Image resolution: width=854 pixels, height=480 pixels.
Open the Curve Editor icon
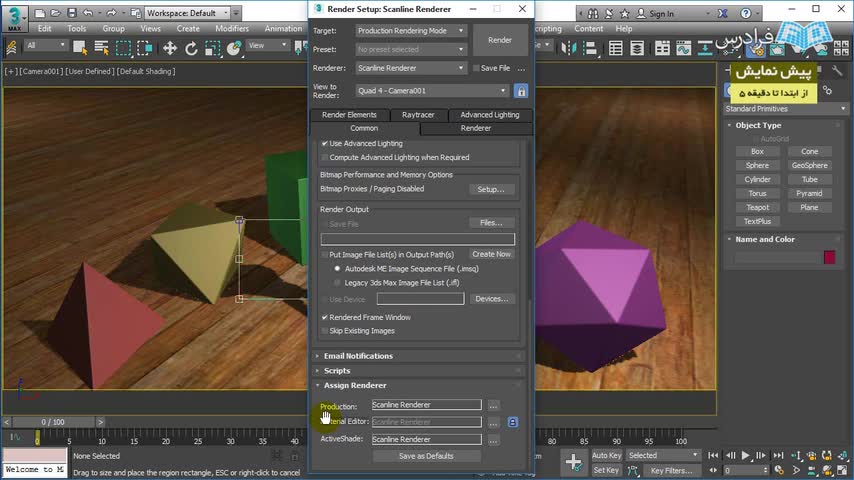pyautogui.click(x=684, y=48)
